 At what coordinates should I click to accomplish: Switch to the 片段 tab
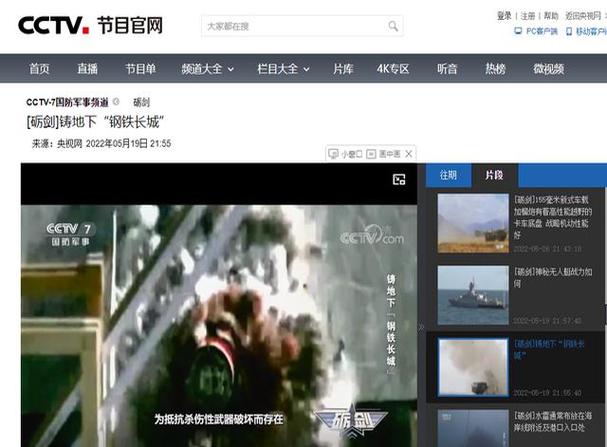tap(494, 175)
